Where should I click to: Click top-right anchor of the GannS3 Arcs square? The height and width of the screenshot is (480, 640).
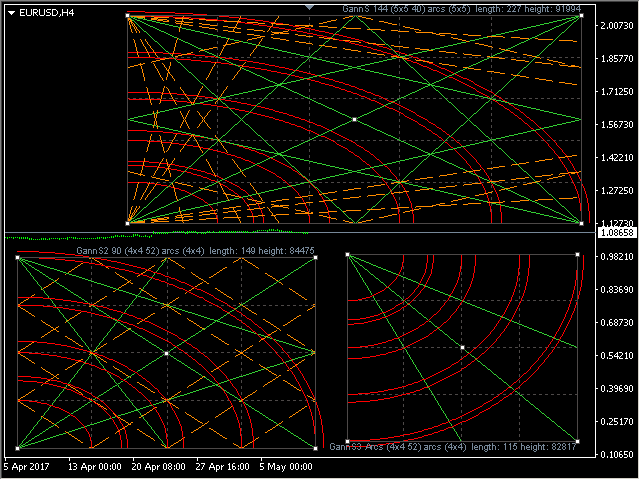coord(577,255)
